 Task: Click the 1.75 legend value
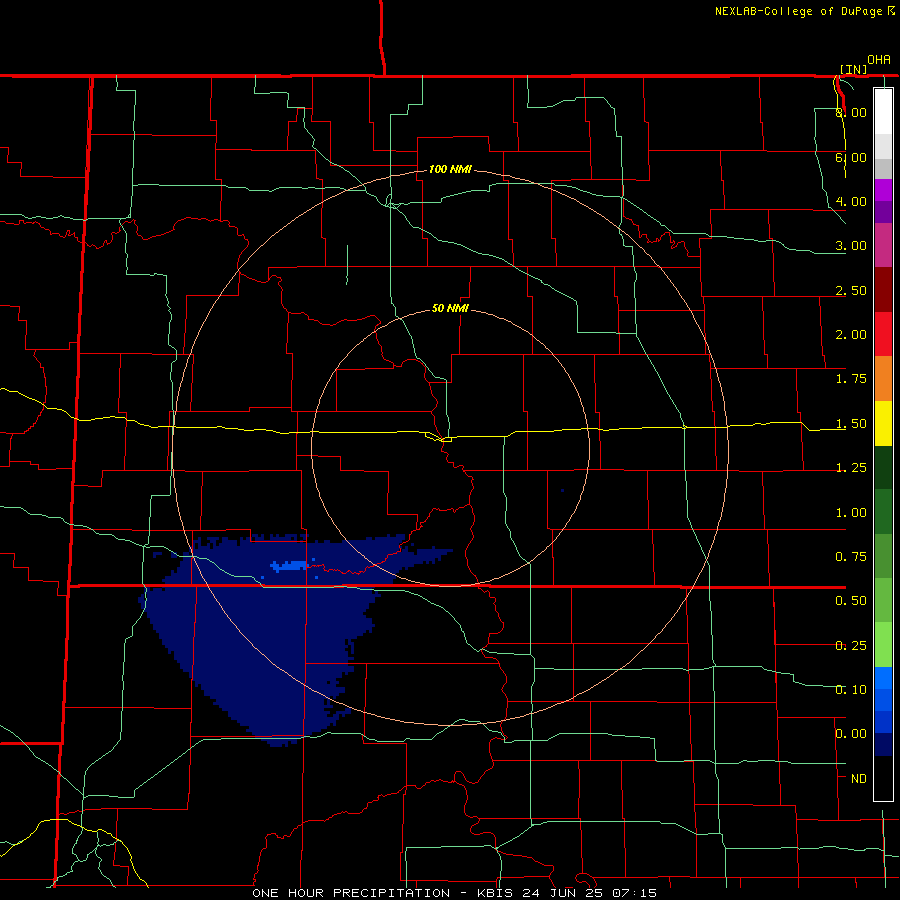point(851,379)
